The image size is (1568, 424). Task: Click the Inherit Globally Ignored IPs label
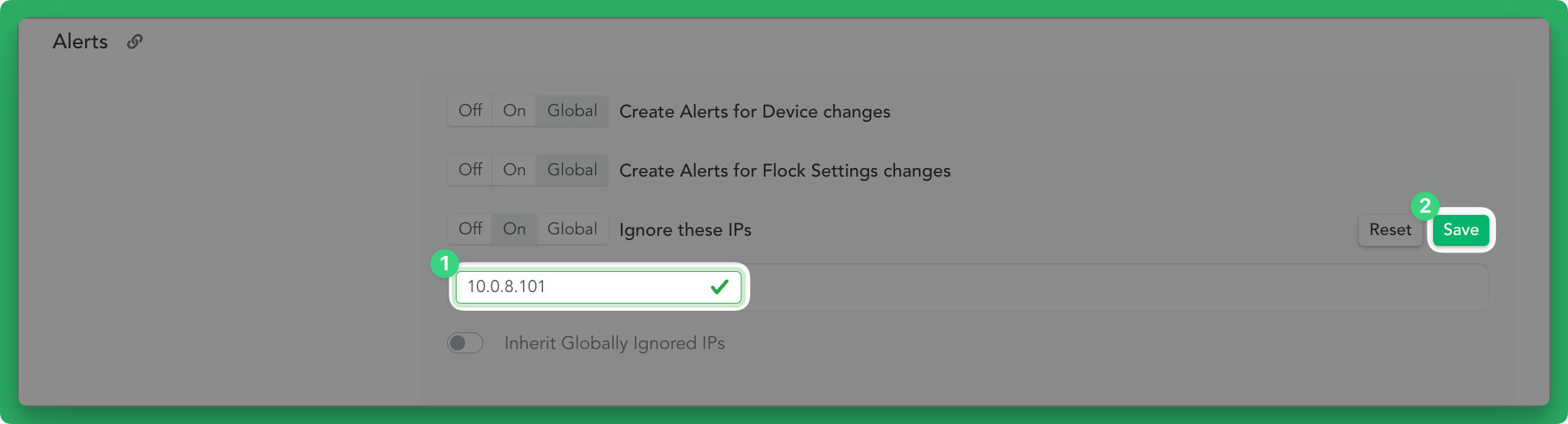615,343
